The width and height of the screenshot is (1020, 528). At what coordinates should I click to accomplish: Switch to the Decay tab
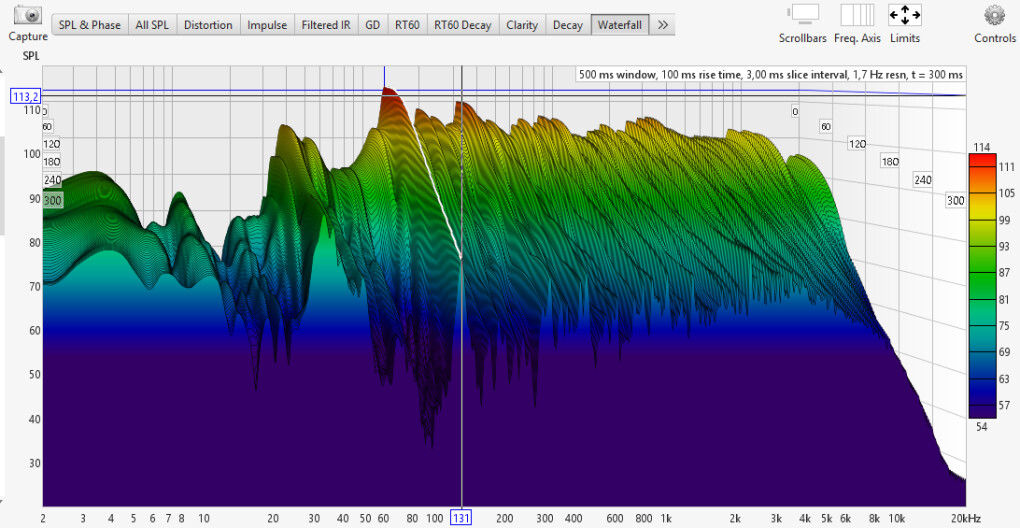(568, 25)
